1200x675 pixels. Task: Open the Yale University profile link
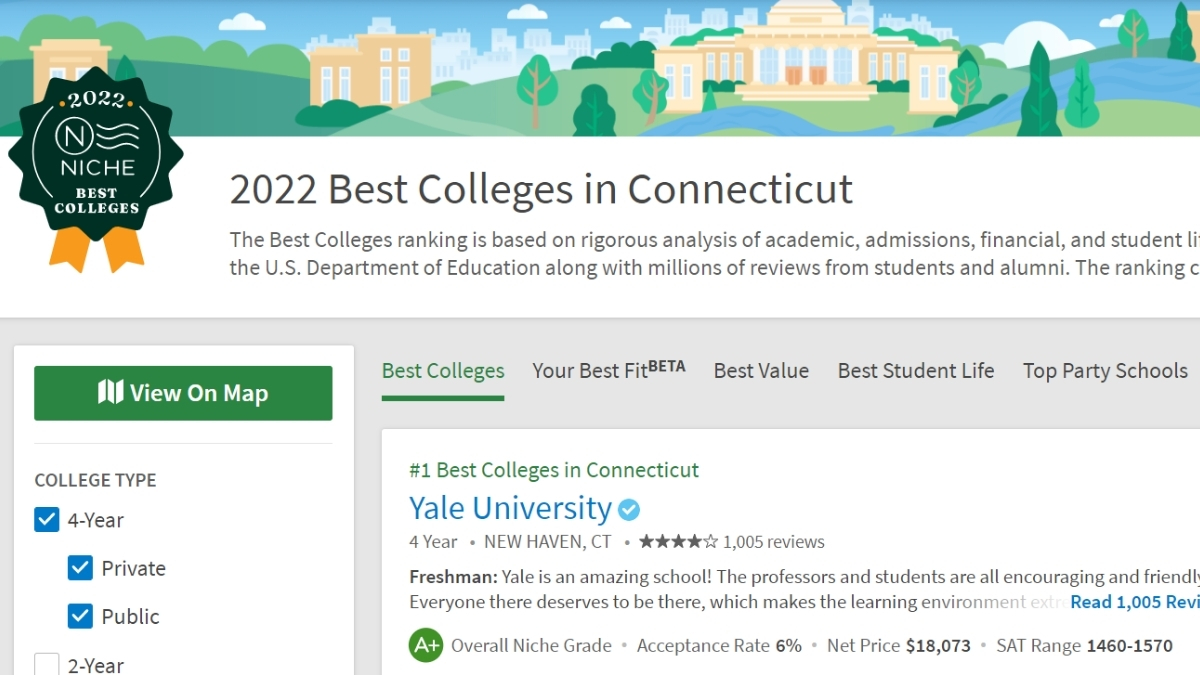[x=510, y=509]
